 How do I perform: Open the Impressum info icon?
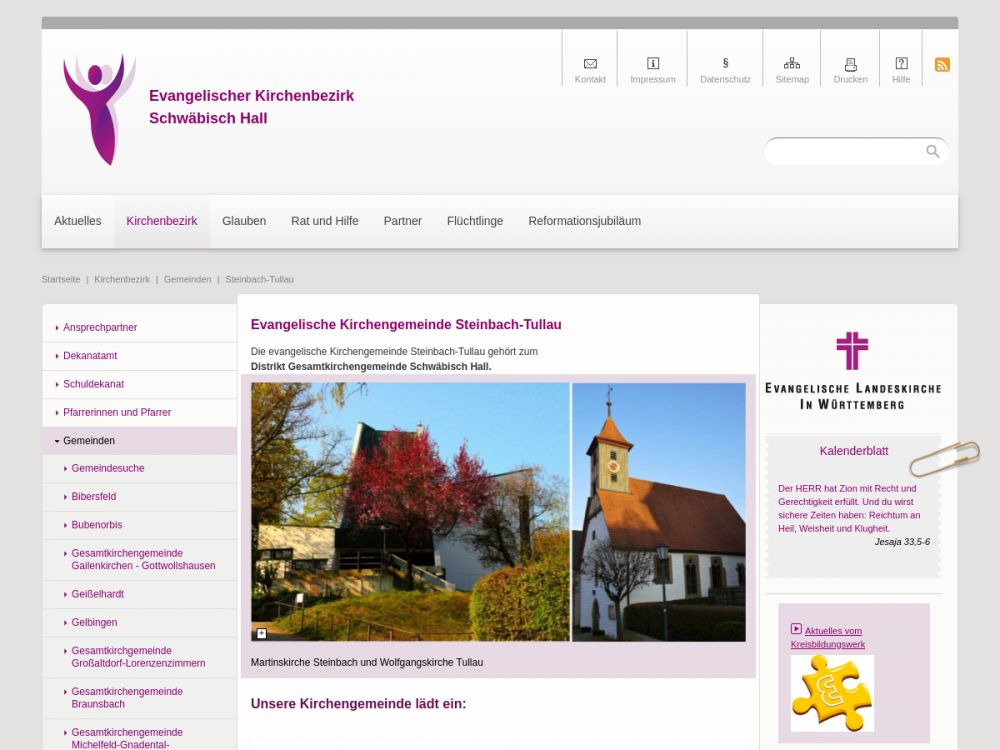tap(653, 64)
